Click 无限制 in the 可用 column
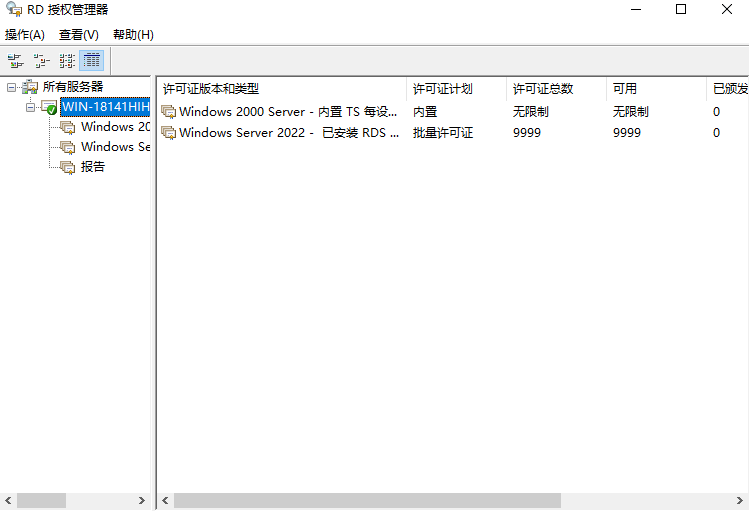Screen dimensions: 749x511 (631, 112)
